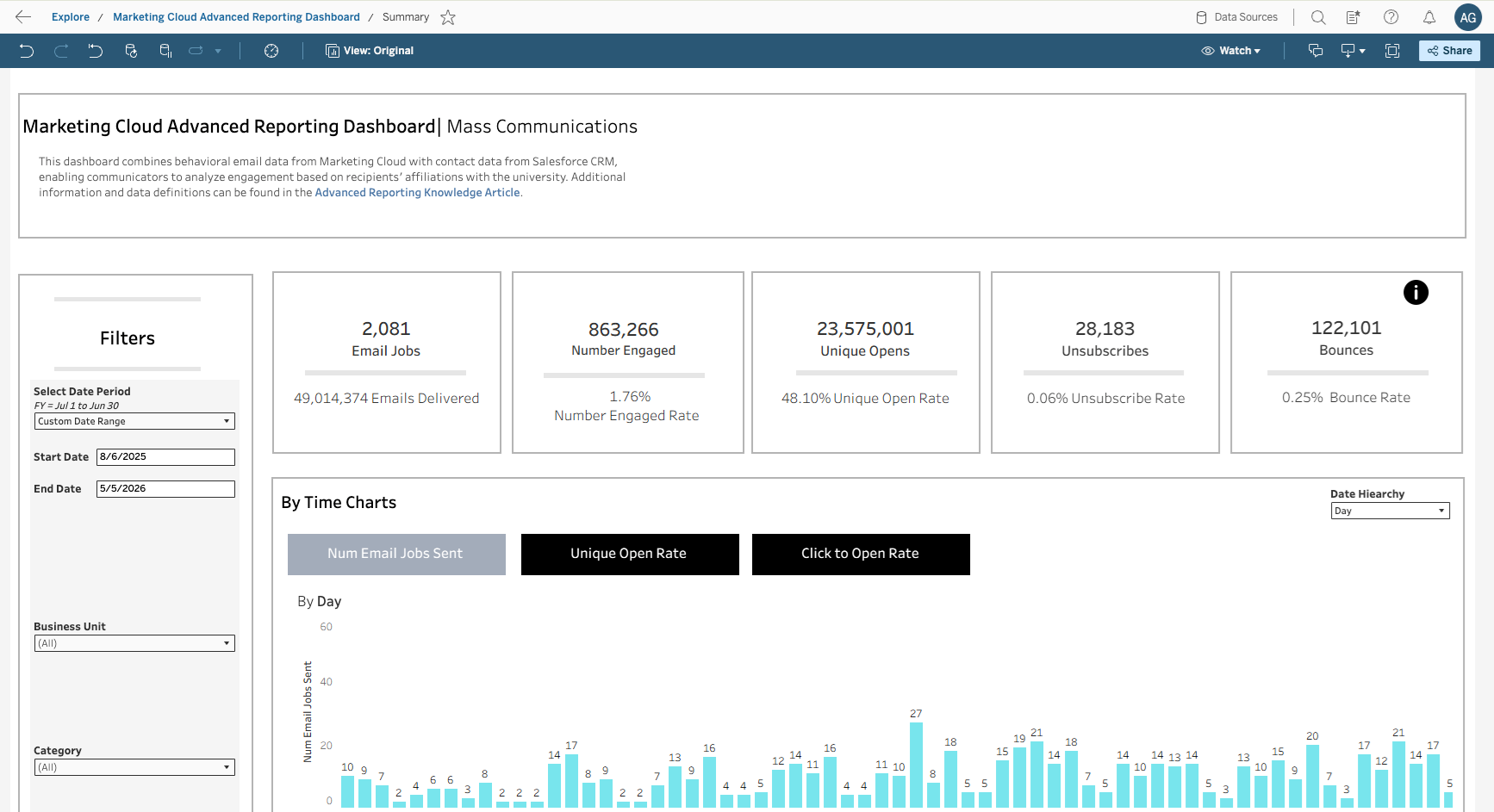Expand the replay speed dropdown arrow
This screenshot has height=812, width=1494.
point(218,51)
